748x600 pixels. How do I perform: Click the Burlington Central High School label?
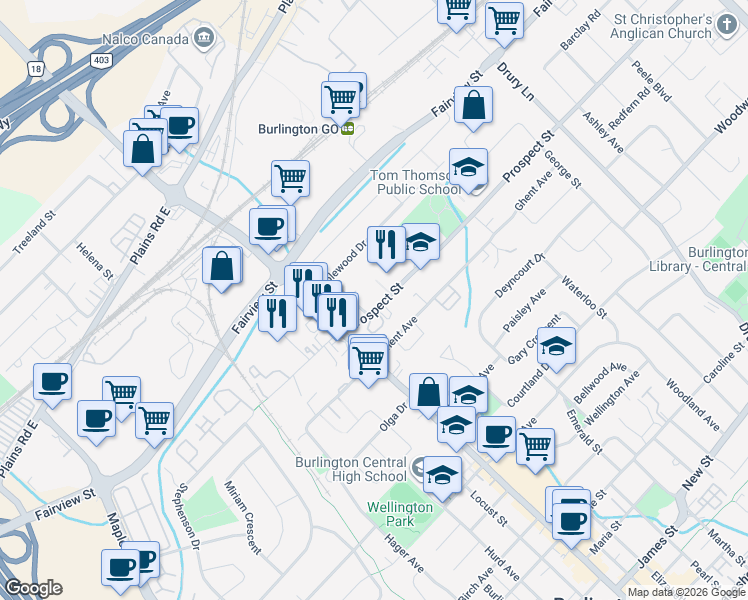351,469
